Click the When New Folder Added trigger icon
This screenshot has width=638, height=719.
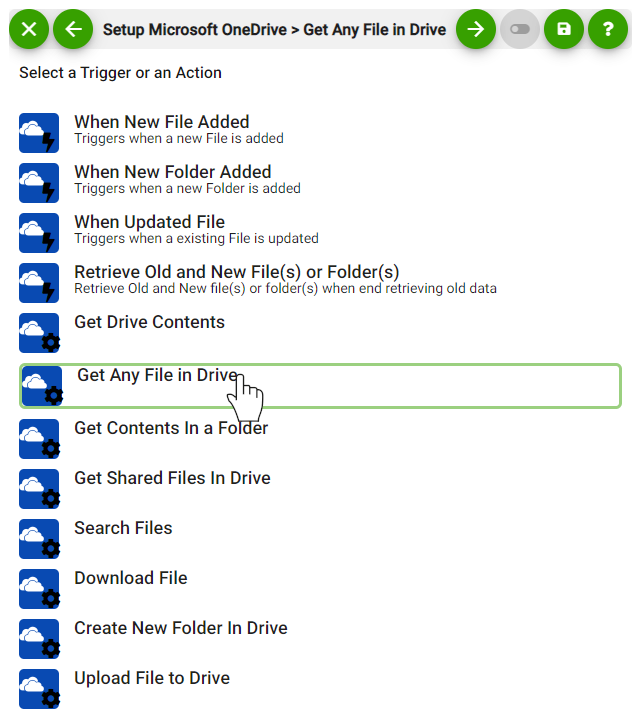tap(39, 183)
